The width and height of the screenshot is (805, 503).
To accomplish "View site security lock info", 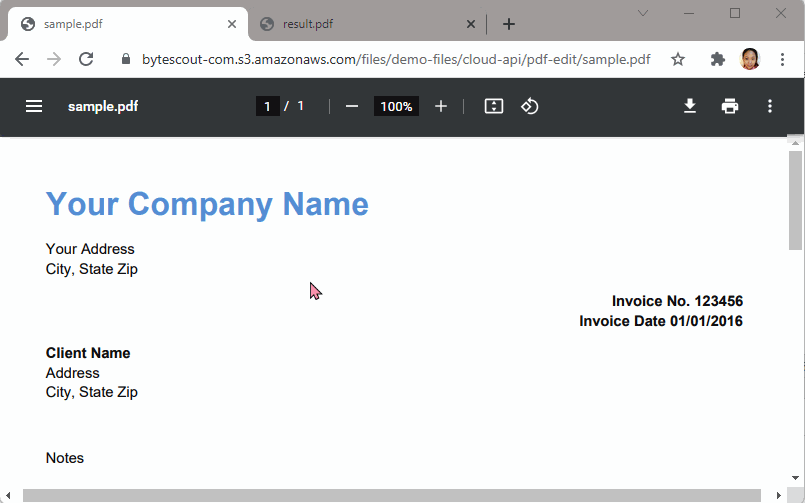I will coord(126,59).
